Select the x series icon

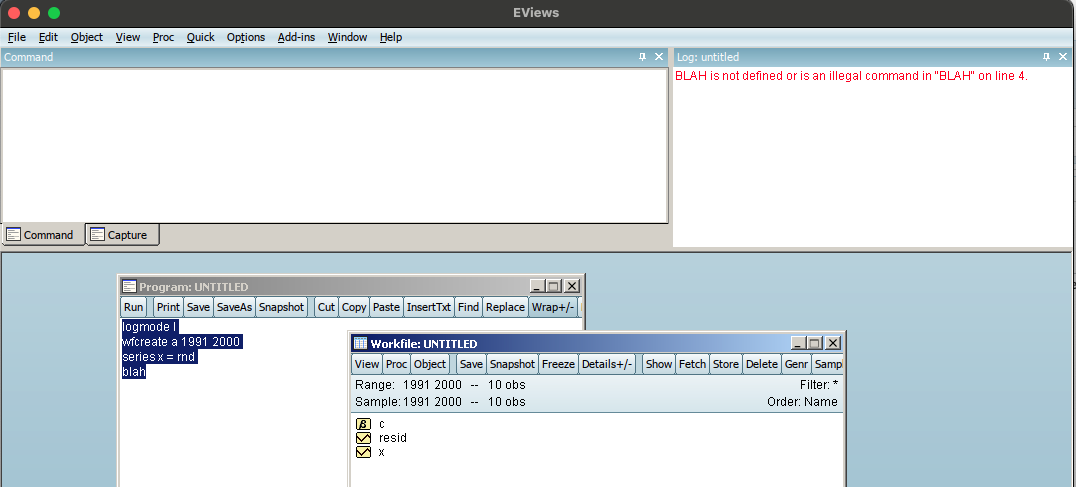tap(363, 452)
